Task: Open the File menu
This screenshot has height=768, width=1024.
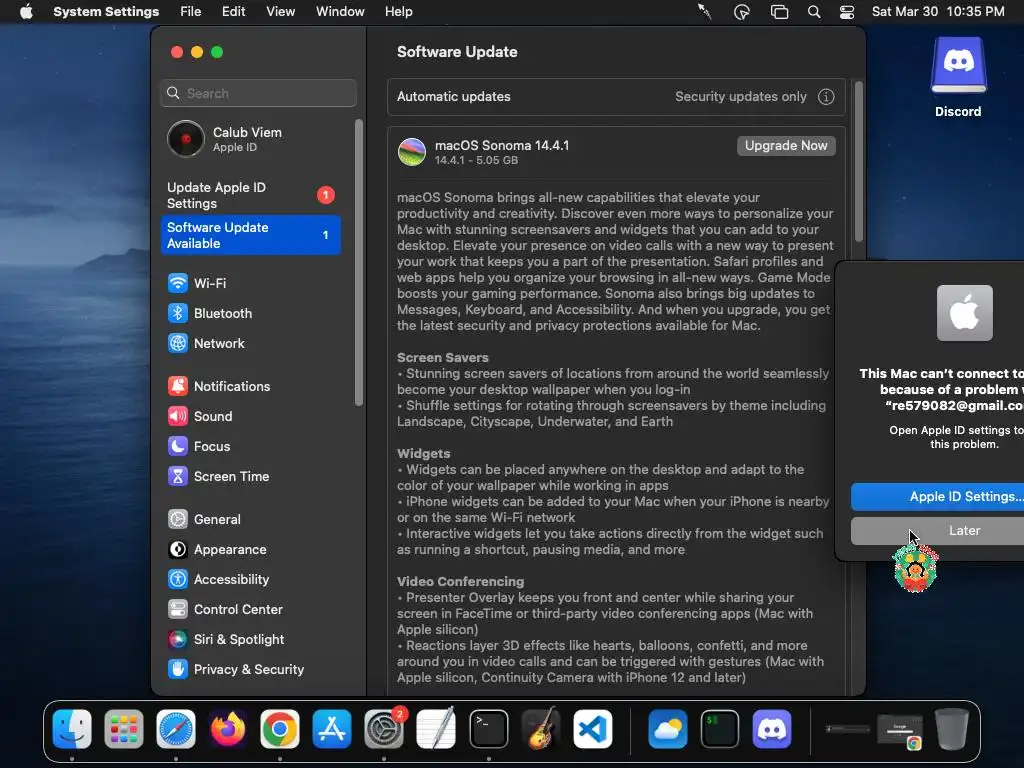Action: (x=191, y=12)
